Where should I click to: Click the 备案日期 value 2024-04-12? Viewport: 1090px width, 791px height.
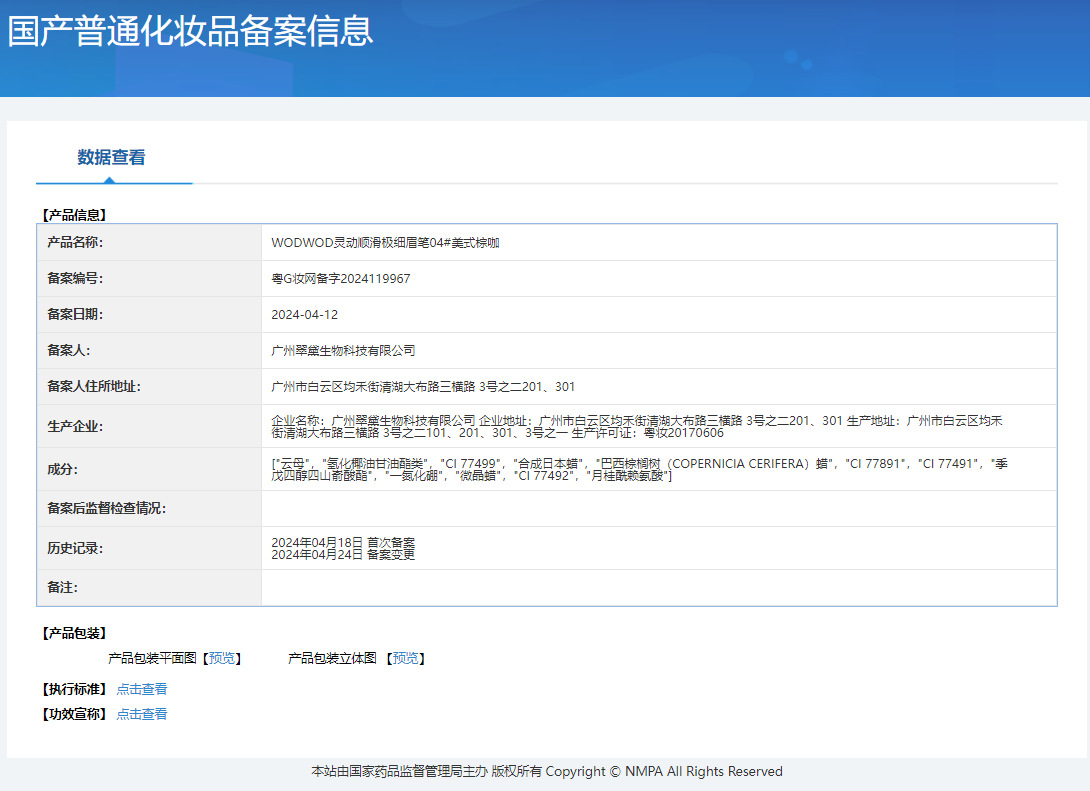tap(305, 315)
